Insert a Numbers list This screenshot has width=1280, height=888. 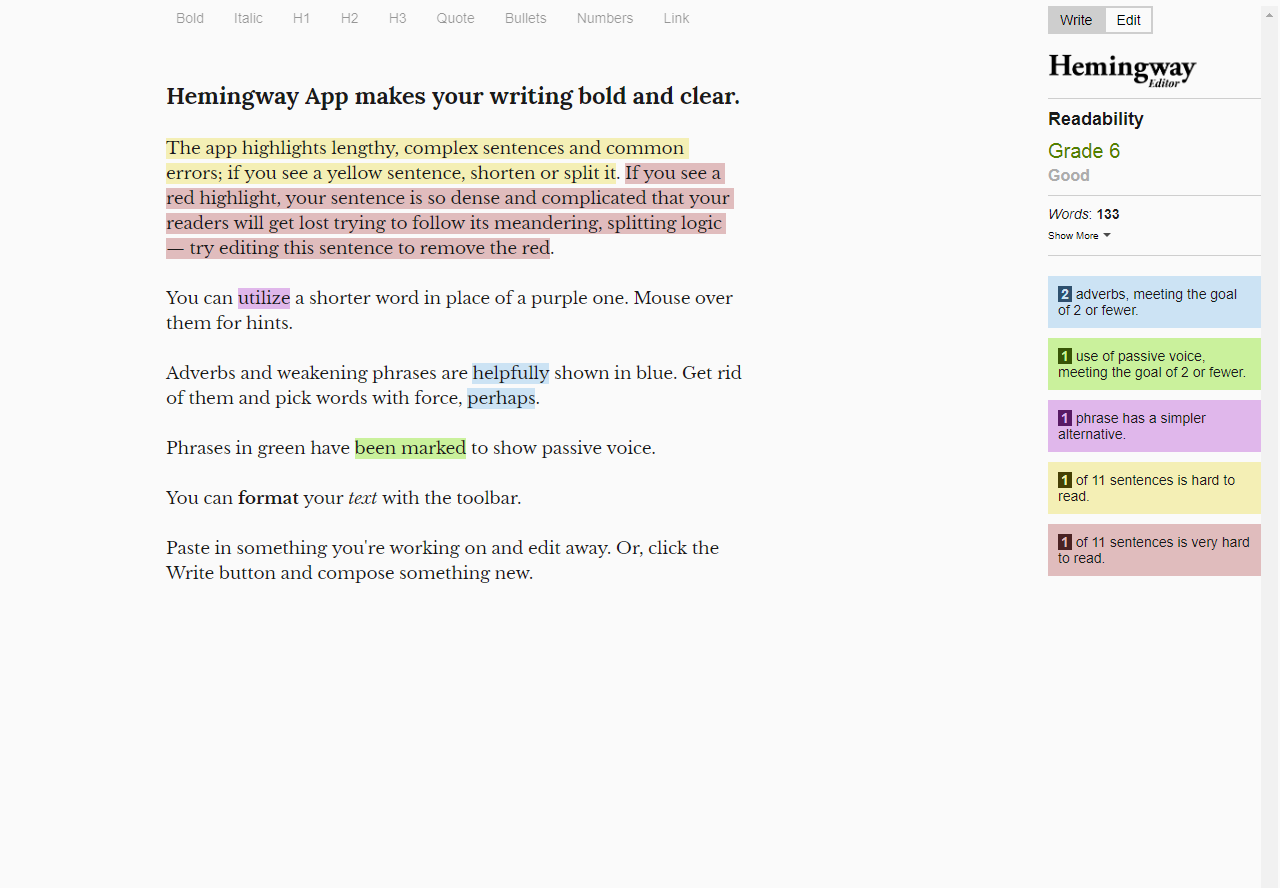coord(604,18)
